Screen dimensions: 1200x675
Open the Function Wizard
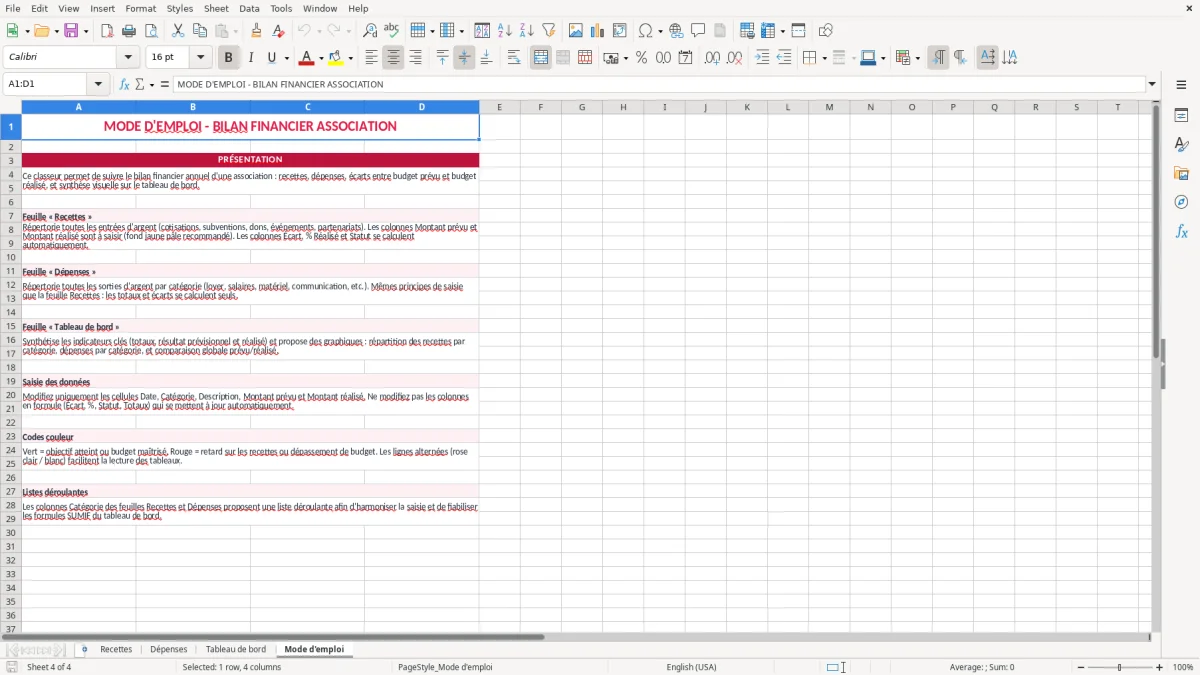124,84
